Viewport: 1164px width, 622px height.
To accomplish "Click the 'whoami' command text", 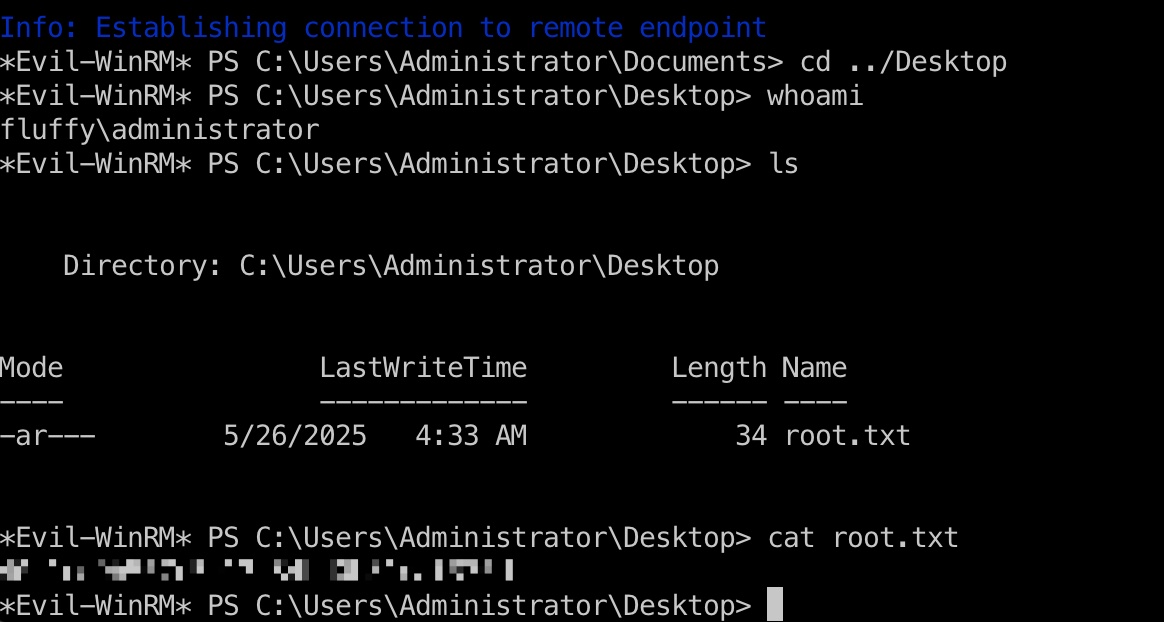I will [815, 96].
